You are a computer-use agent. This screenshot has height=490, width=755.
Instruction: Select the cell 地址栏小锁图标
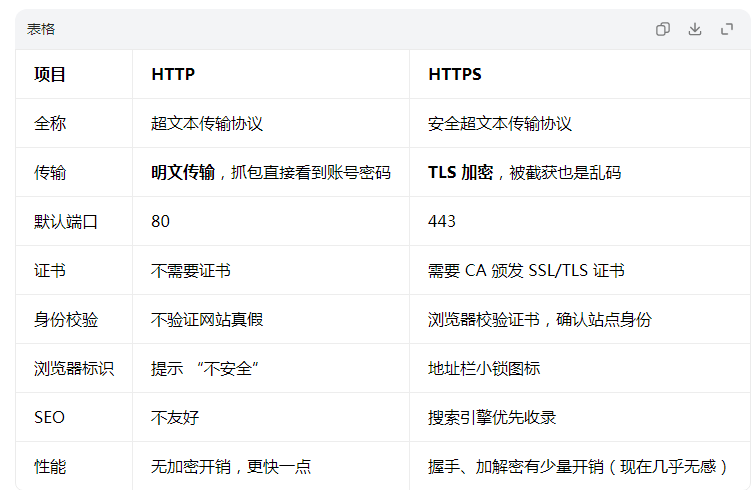(x=484, y=369)
